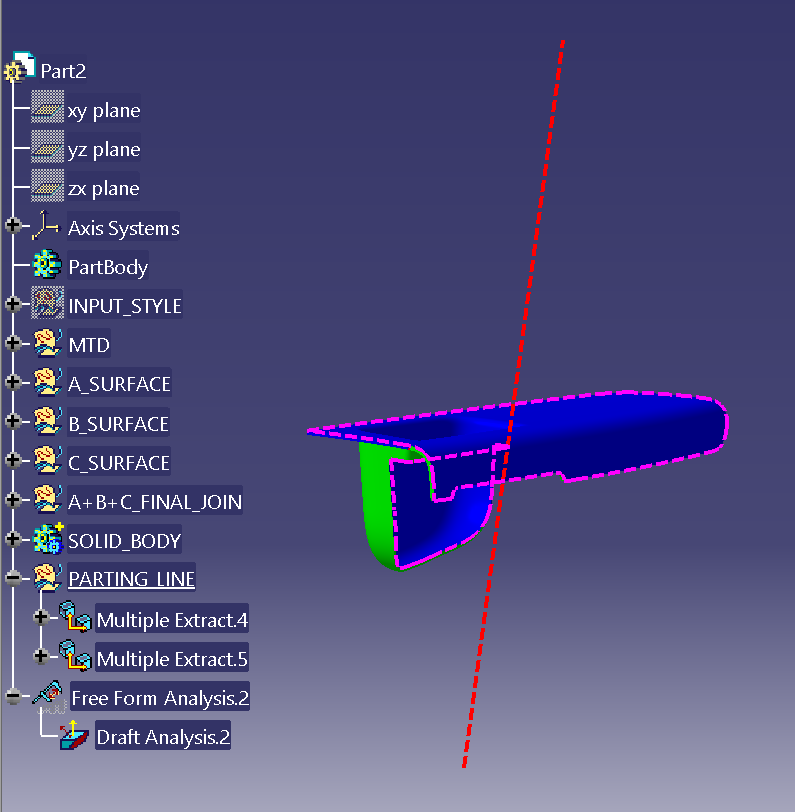Expand the SOLID_BODY node
Screen dimensions: 795x812
point(13,539)
